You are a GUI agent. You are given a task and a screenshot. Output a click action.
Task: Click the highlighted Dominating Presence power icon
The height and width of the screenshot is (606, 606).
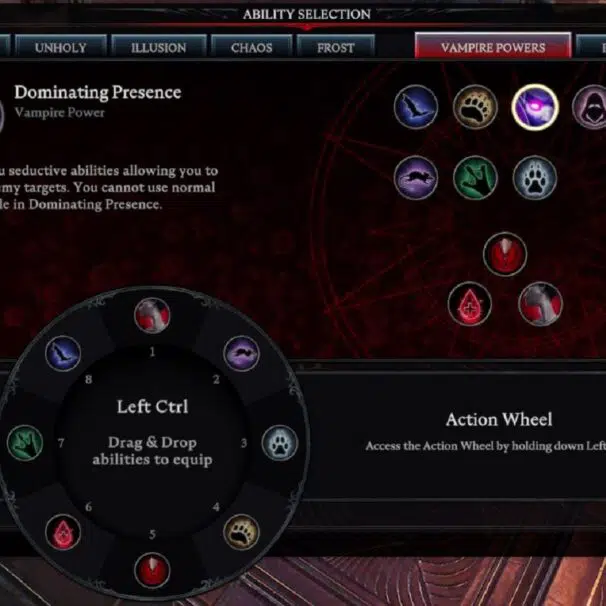535,107
